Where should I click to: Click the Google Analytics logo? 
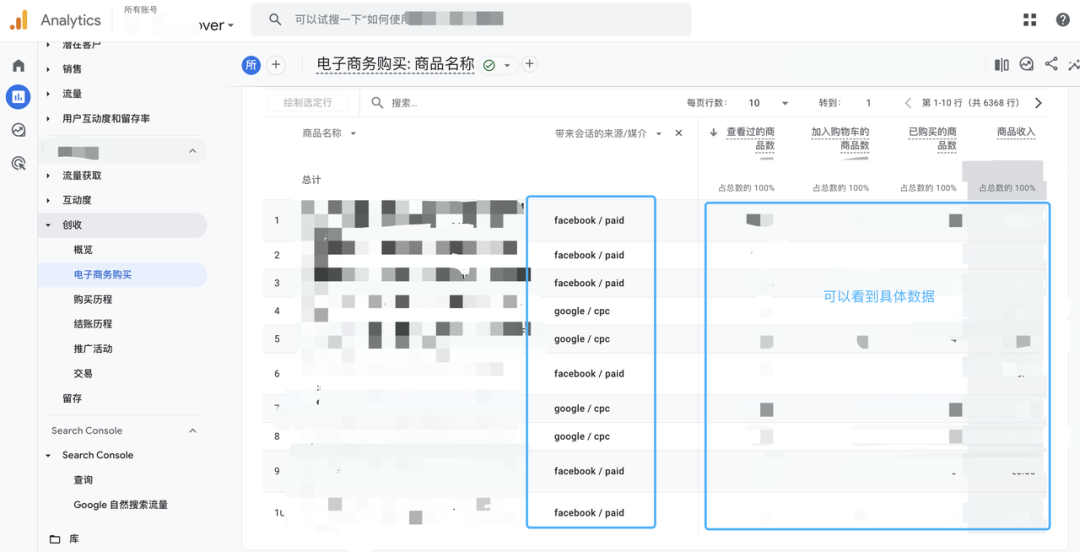click(x=19, y=20)
